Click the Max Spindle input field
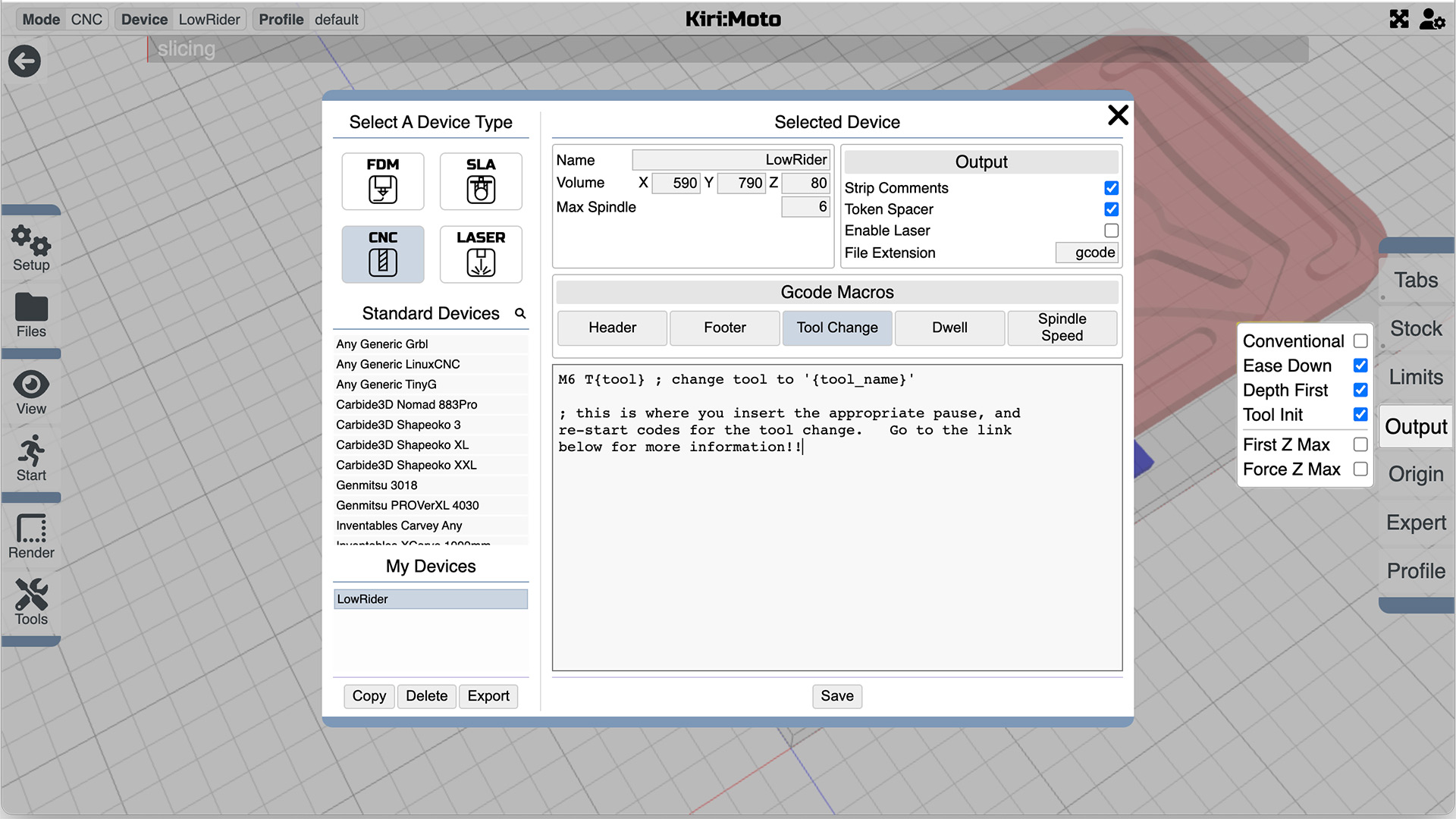Viewport: 1456px width, 819px height. 806,207
